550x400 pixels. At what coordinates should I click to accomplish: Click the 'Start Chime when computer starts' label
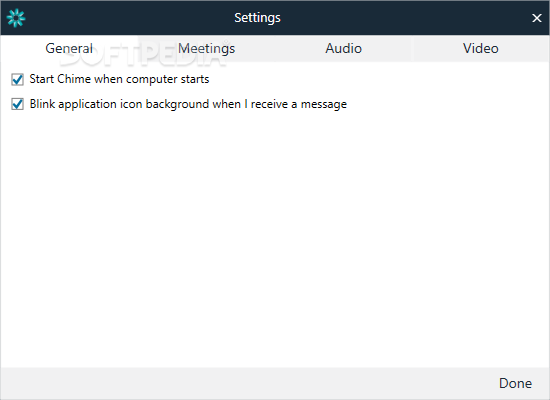119,79
